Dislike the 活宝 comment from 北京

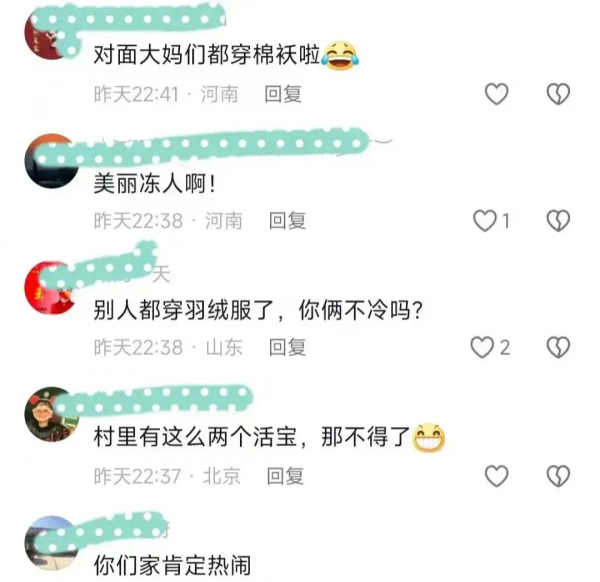pos(558,476)
